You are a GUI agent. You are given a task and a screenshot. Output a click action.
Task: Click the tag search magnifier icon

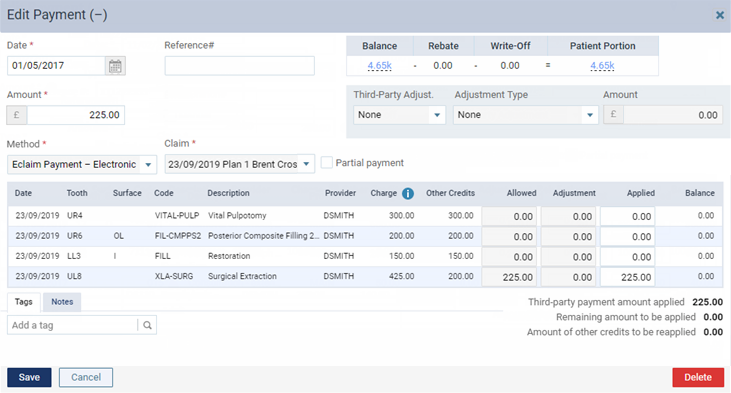point(147,325)
